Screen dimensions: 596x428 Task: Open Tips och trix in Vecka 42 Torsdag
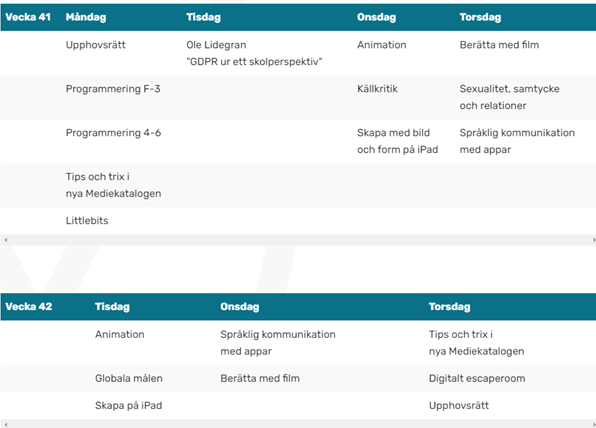(476, 343)
